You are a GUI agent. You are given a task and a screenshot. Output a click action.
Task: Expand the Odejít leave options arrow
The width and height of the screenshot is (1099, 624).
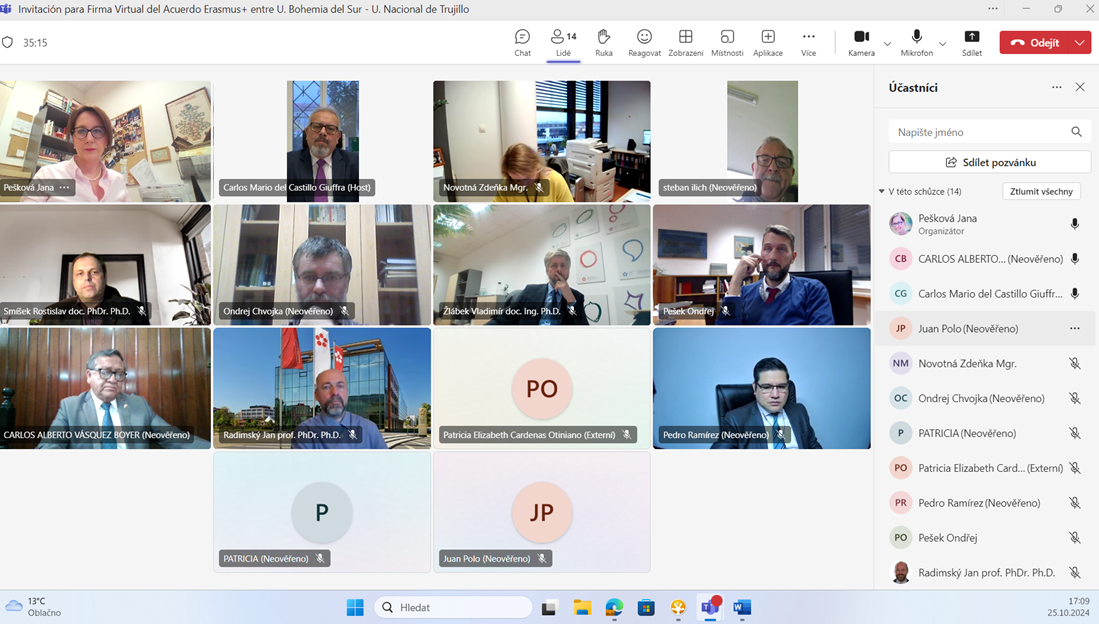1080,43
